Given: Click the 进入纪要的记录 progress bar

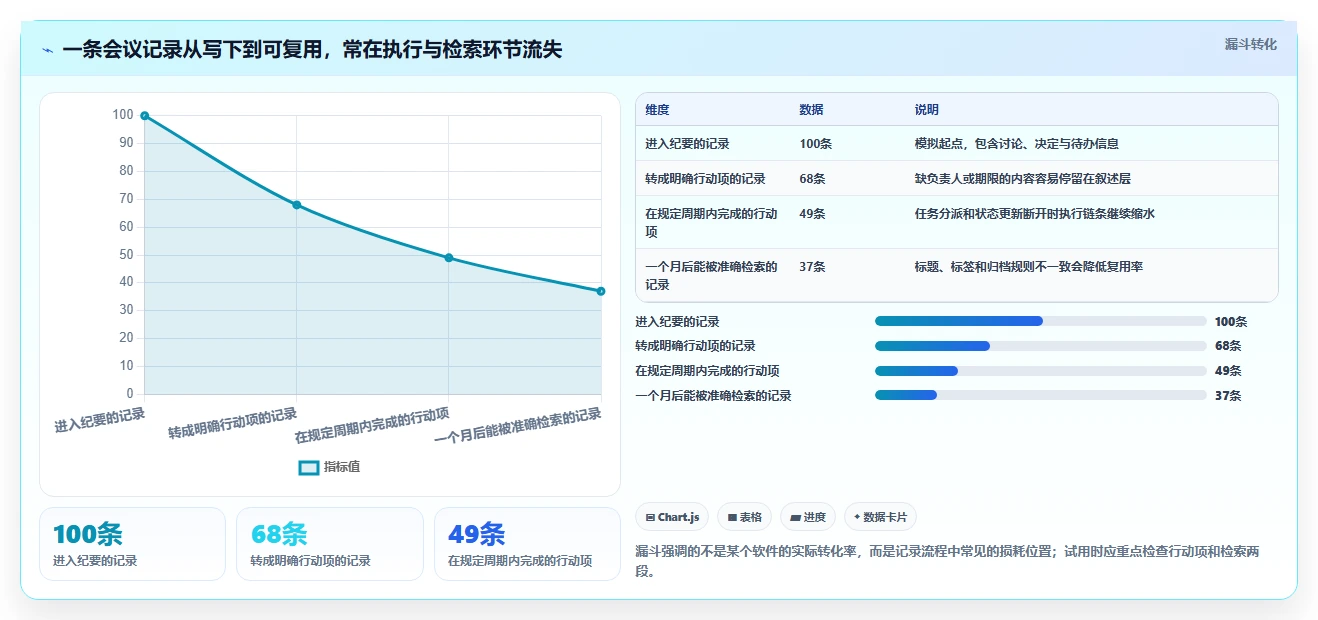Looking at the screenshot, I should coord(1040,321).
